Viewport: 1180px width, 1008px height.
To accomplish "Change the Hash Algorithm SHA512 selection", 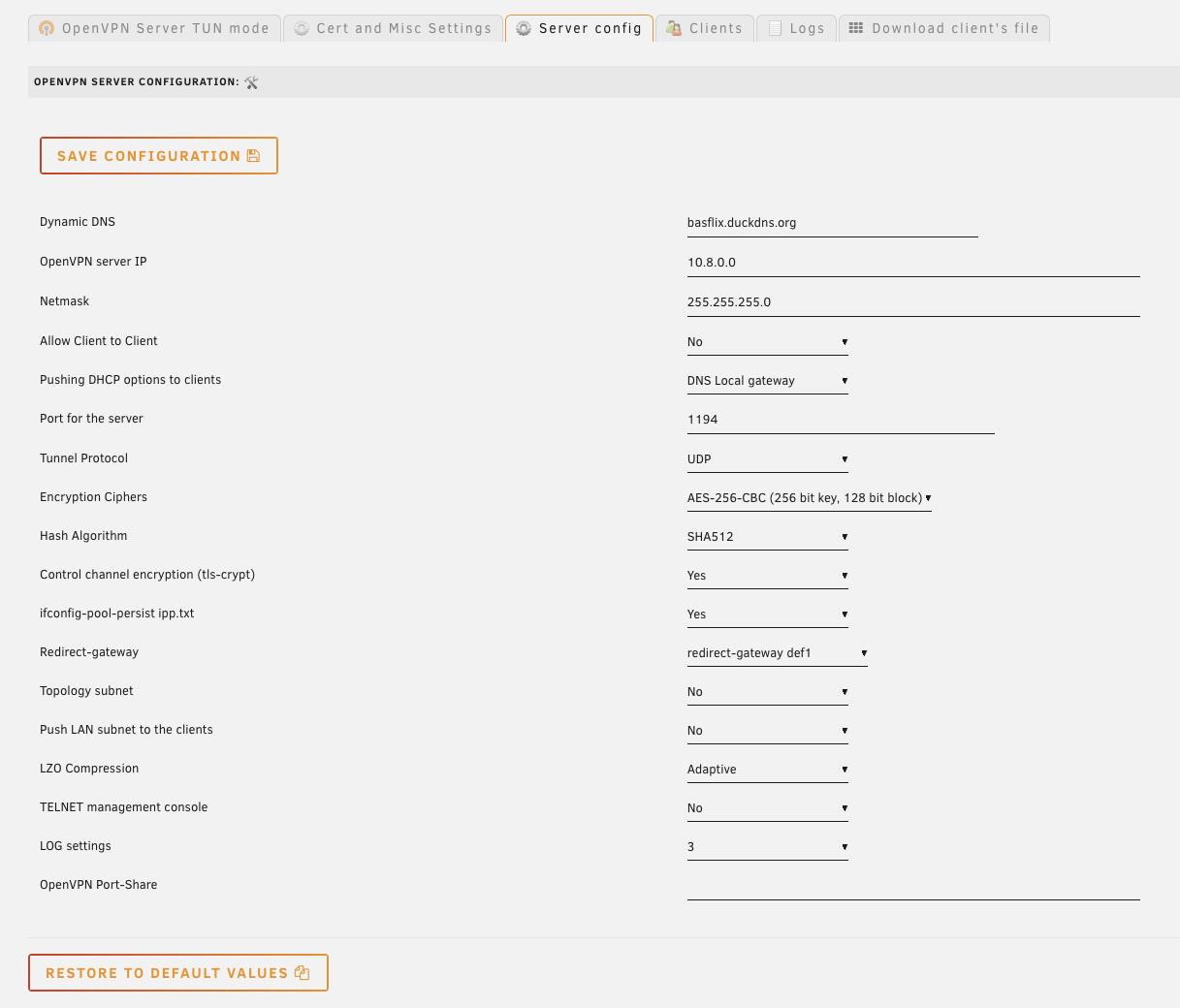I will pos(767,537).
